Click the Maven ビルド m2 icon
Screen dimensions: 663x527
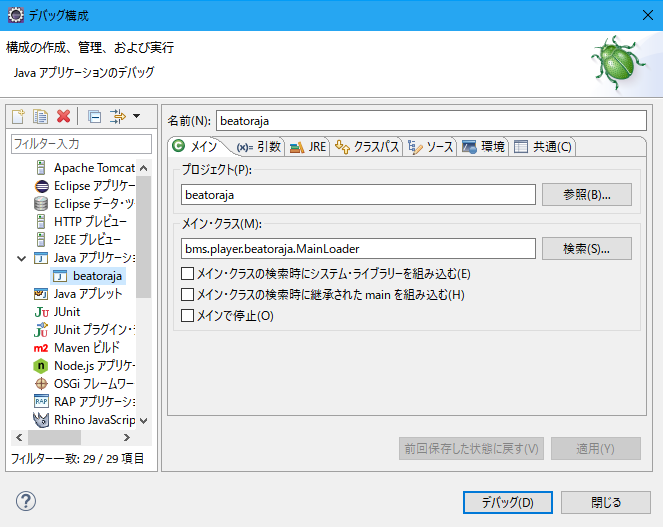(x=41, y=348)
